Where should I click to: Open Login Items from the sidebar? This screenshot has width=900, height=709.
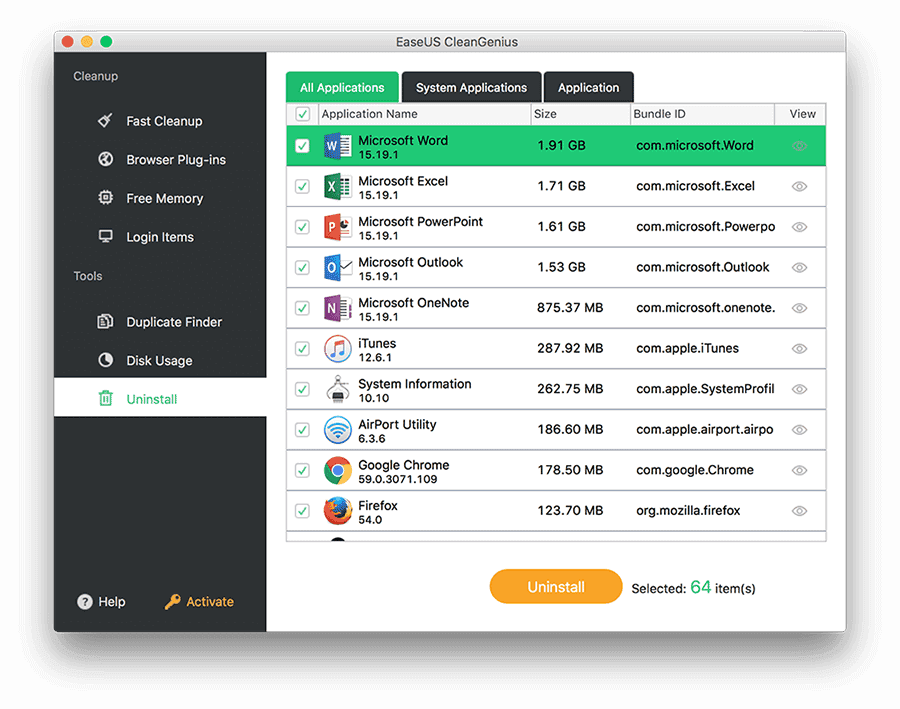tap(160, 237)
